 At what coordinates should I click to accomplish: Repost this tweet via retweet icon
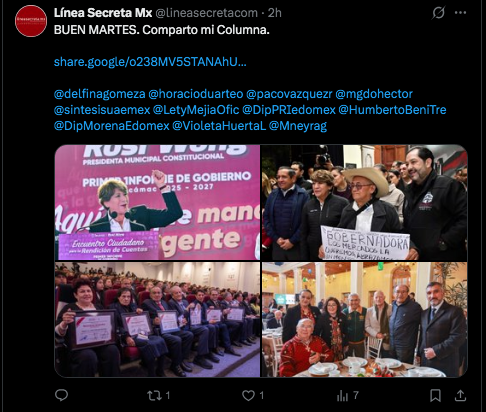tap(155, 396)
